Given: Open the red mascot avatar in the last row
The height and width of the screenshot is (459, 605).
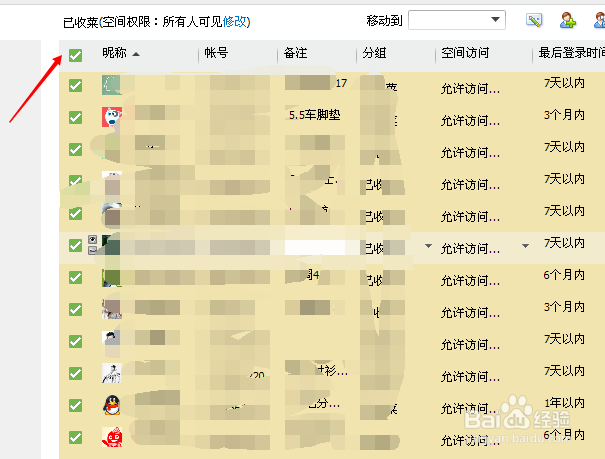Looking at the screenshot, I should (112, 437).
